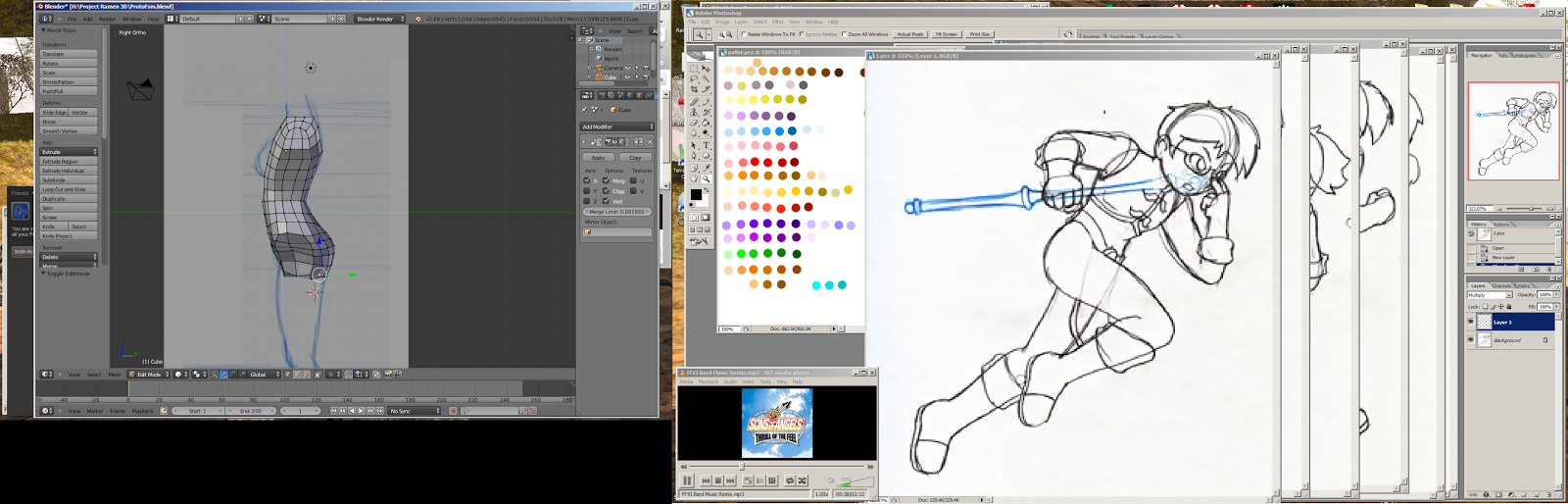
Task: Open Blender Render menu
Action: 107,19
